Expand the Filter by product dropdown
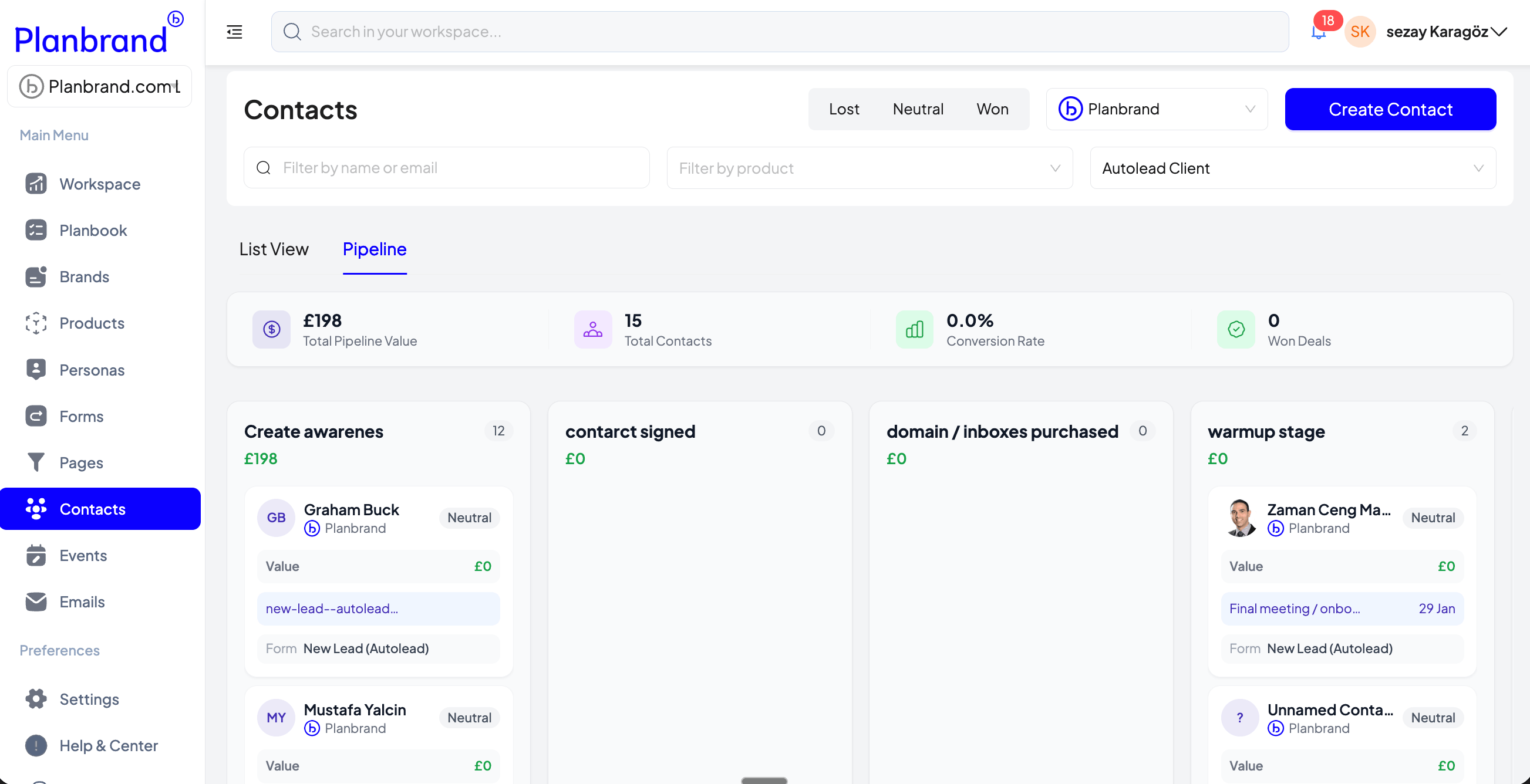Viewport: 1530px width, 784px height. tap(869, 168)
